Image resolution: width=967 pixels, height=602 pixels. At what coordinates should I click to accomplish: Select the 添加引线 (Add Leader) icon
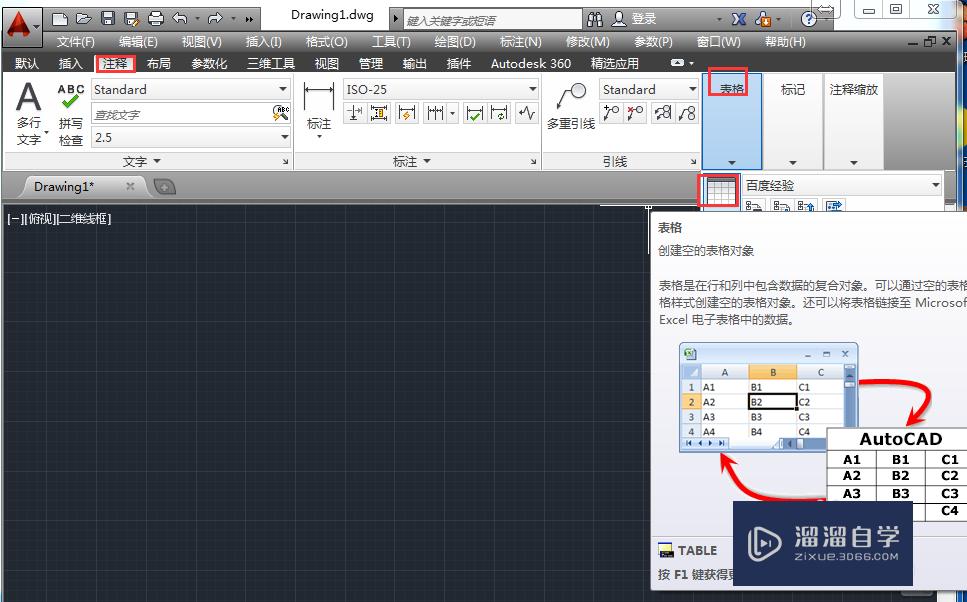pyautogui.click(x=611, y=112)
